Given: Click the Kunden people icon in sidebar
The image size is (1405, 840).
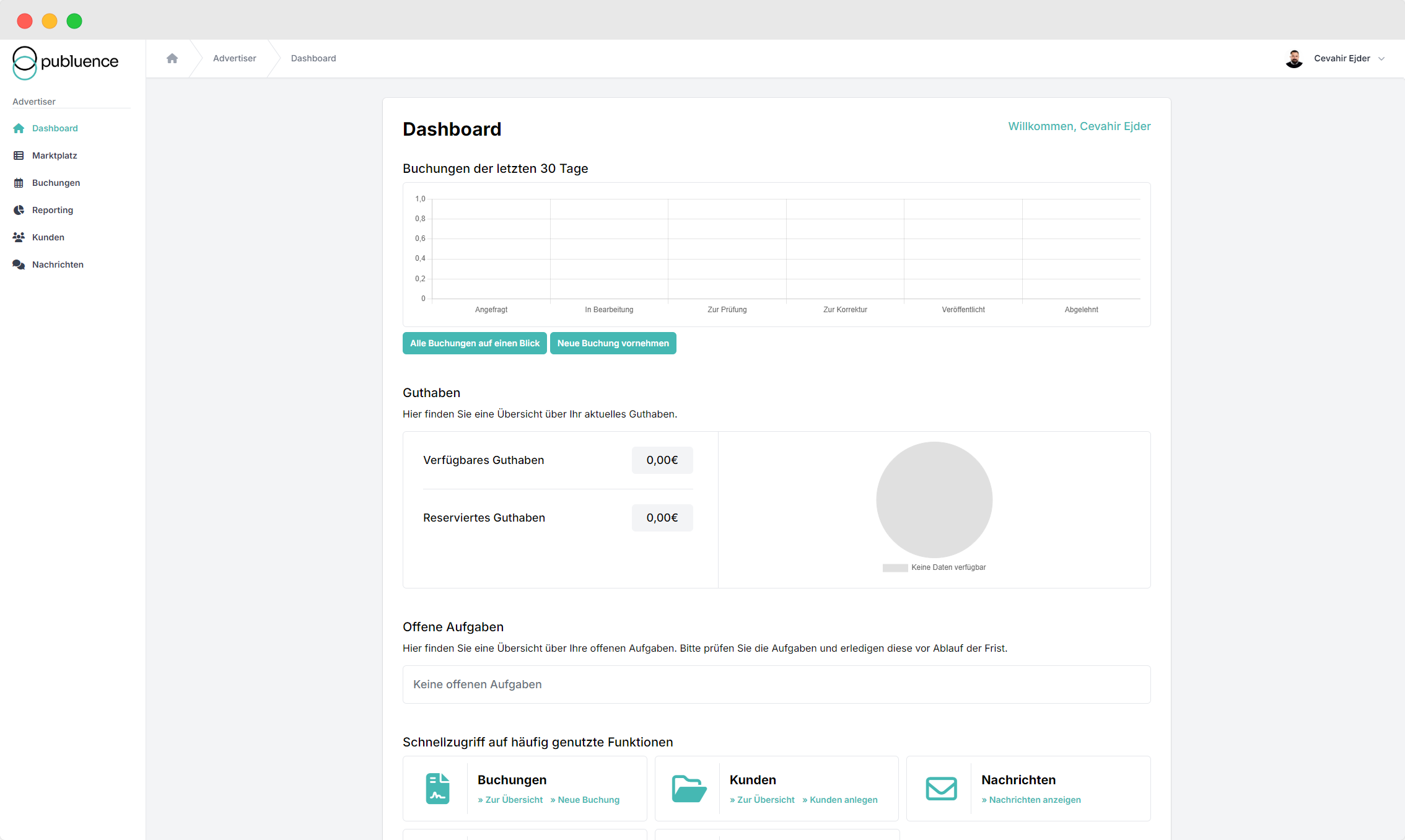Looking at the screenshot, I should point(19,237).
